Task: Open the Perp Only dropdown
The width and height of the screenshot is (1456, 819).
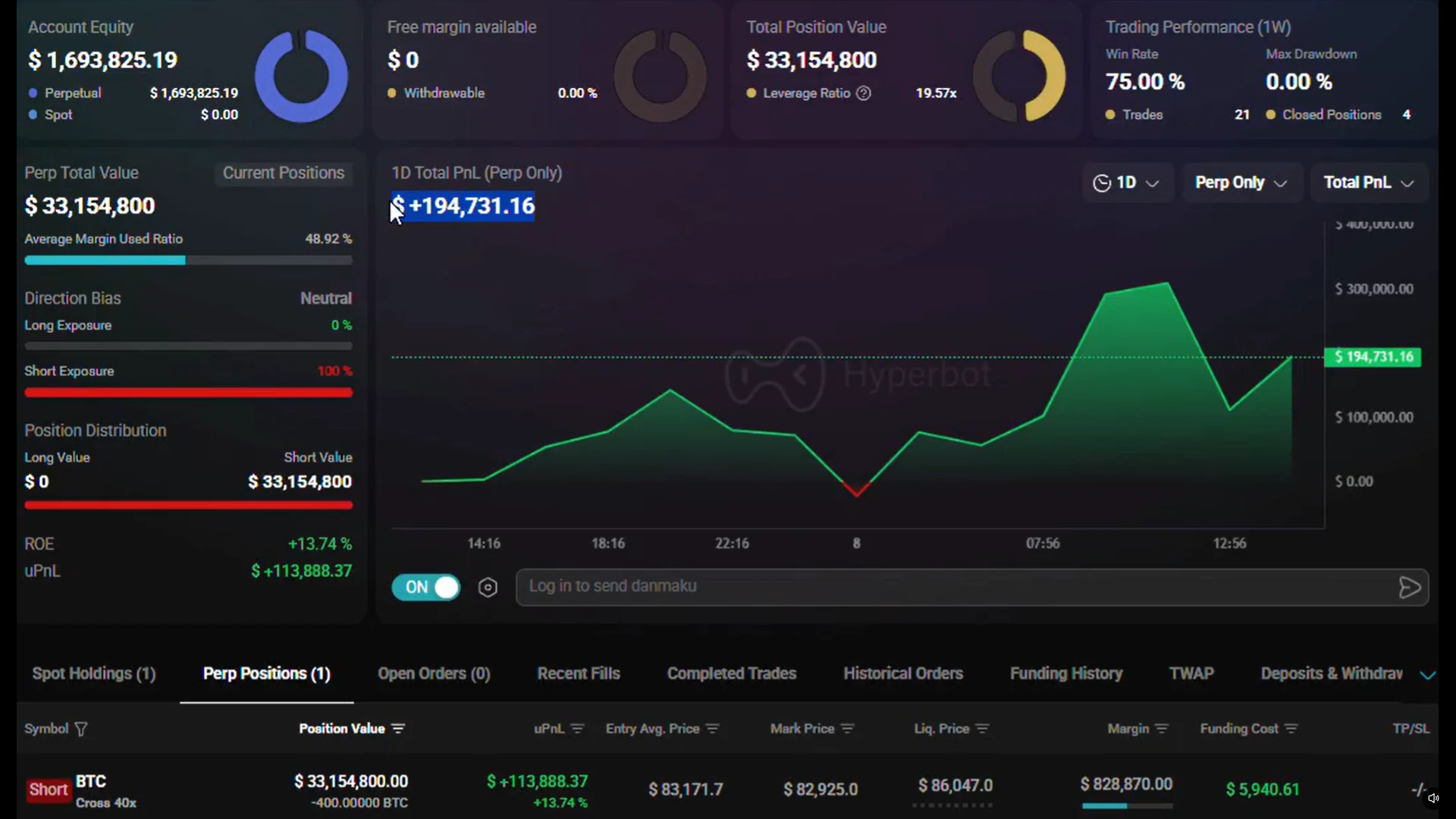Action: coord(1241,183)
